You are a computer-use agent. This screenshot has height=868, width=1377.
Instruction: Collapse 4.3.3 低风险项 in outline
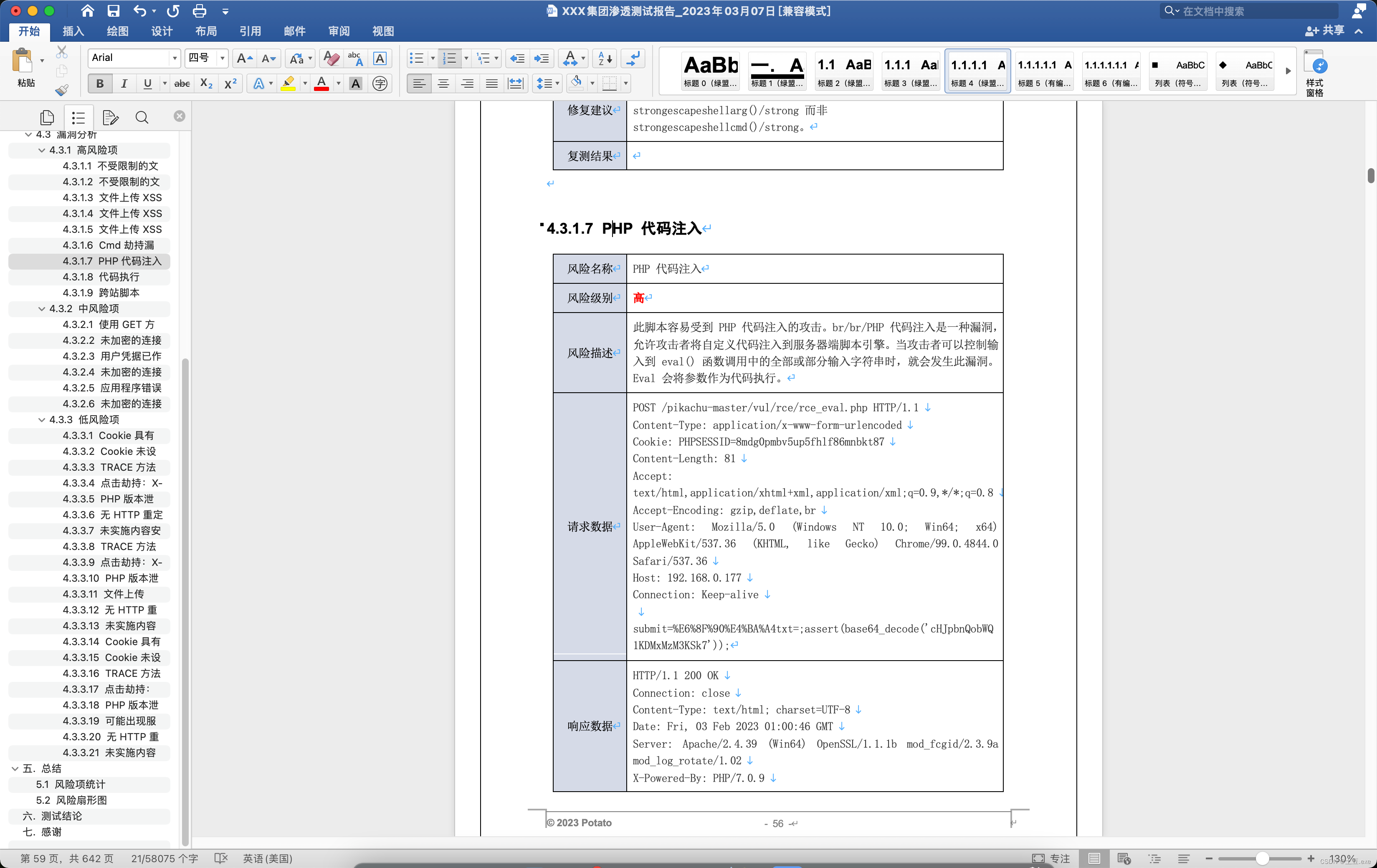tap(42, 420)
